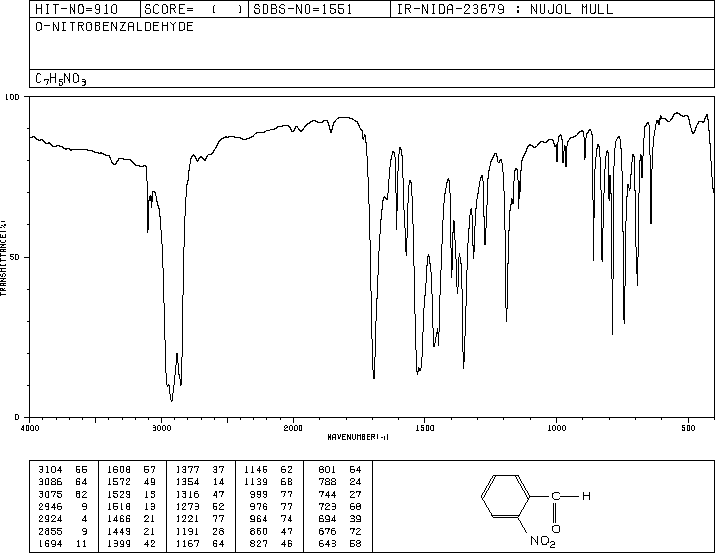
Task: Select the IR-NIDA-23679 : NUJOL MULL label
Action: click(x=505, y=9)
